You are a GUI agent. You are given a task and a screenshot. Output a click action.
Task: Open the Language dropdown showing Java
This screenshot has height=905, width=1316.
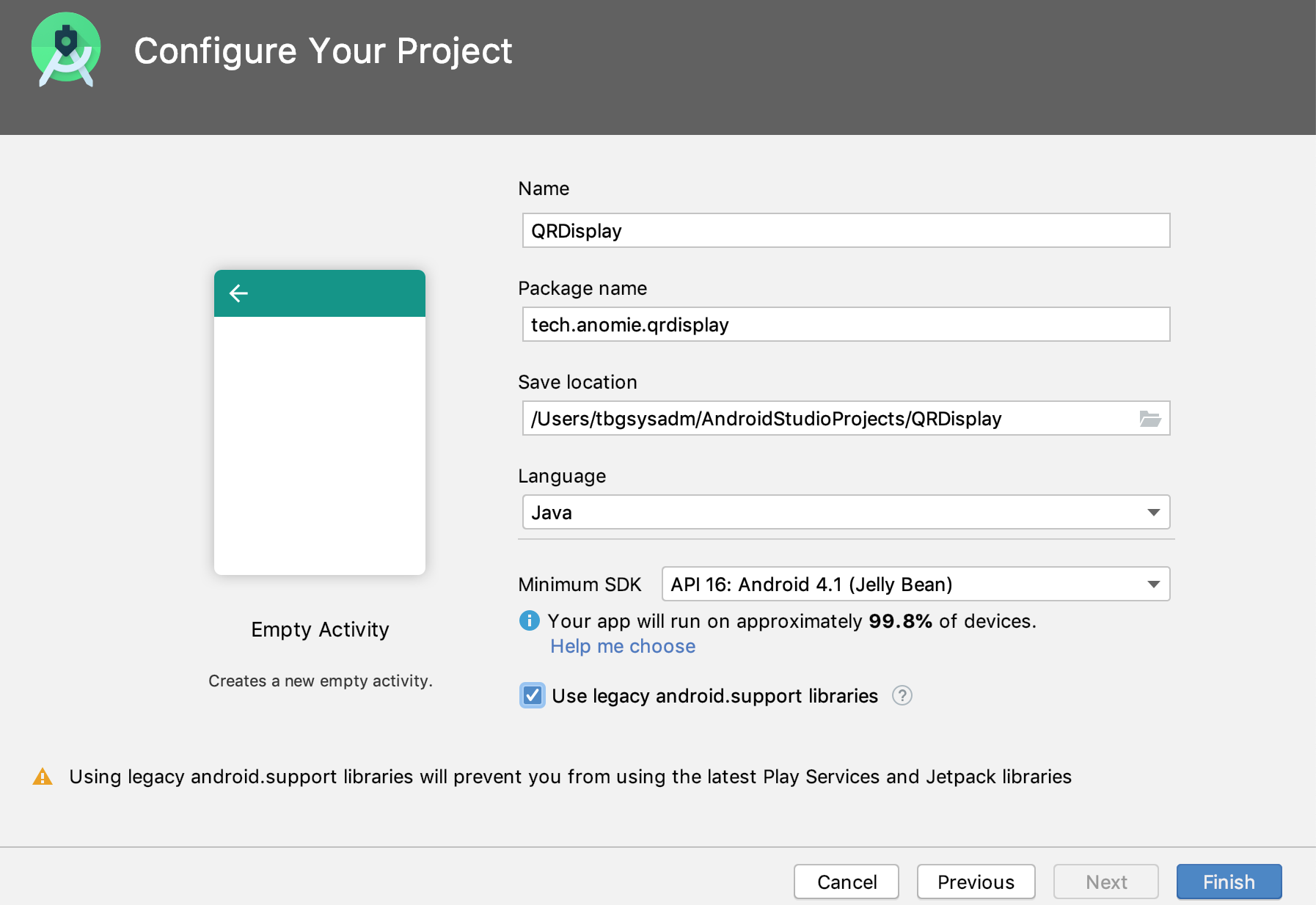tap(846, 512)
